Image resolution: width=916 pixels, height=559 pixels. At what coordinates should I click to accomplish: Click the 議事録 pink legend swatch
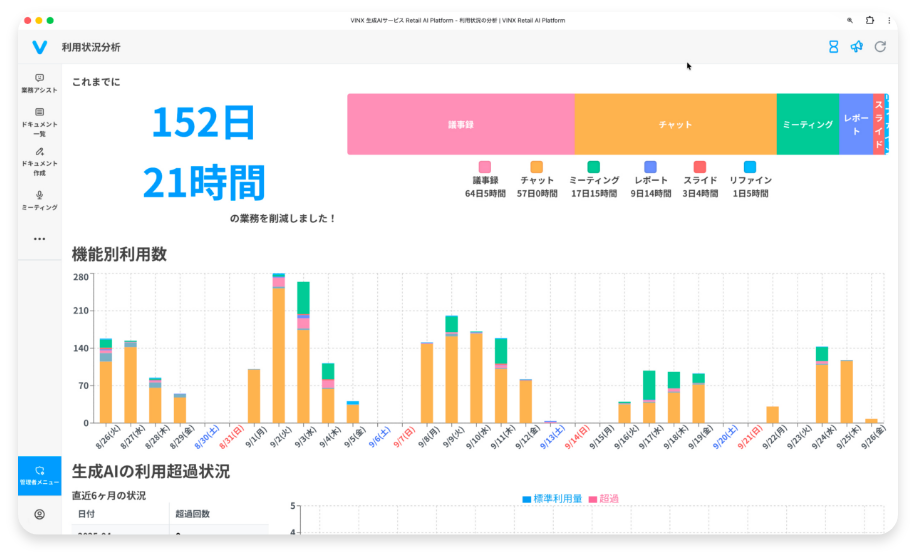point(485,167)
